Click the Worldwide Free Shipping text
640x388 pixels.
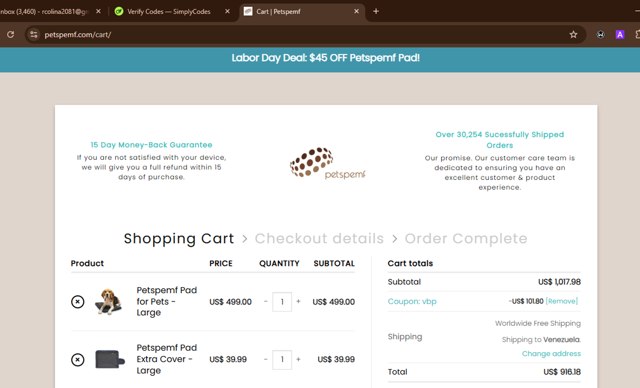click(538, 323)
